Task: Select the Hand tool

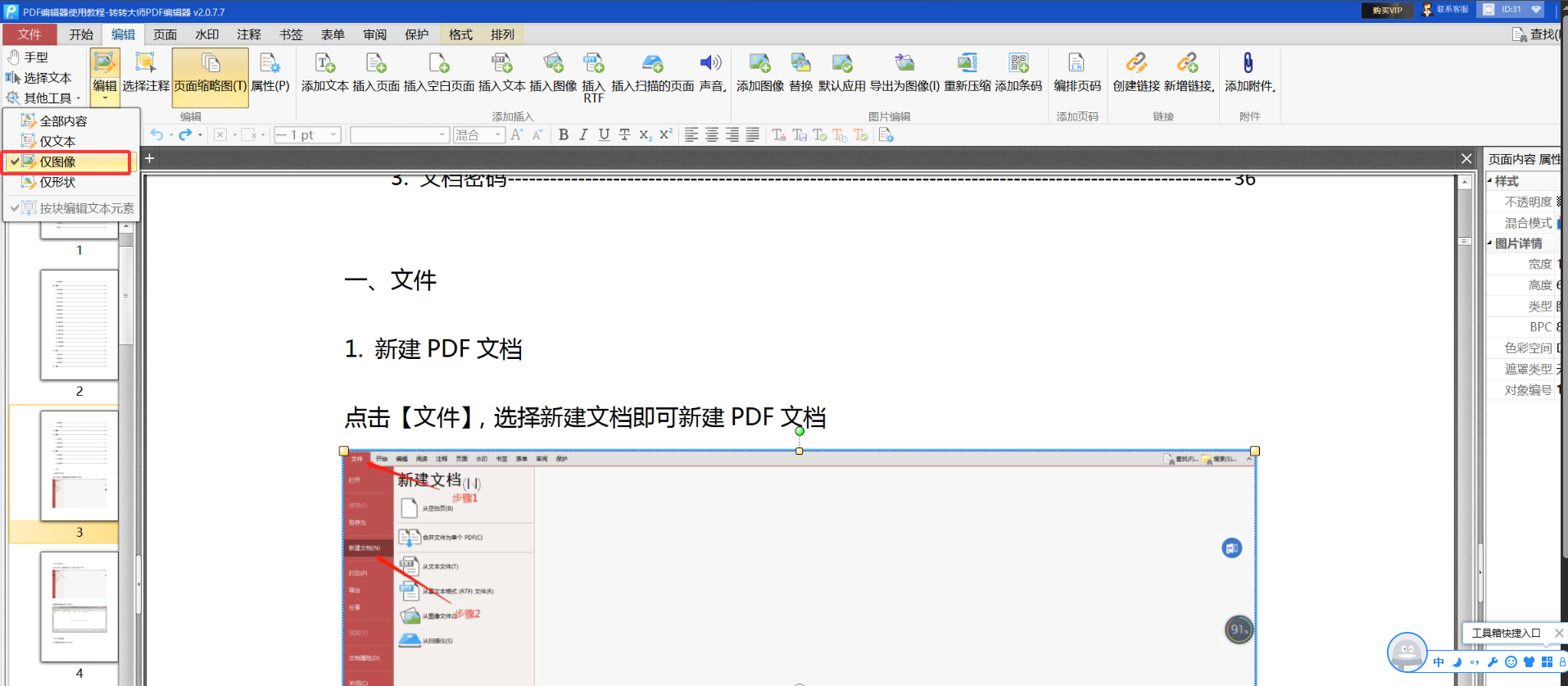Action: (27, 57)
